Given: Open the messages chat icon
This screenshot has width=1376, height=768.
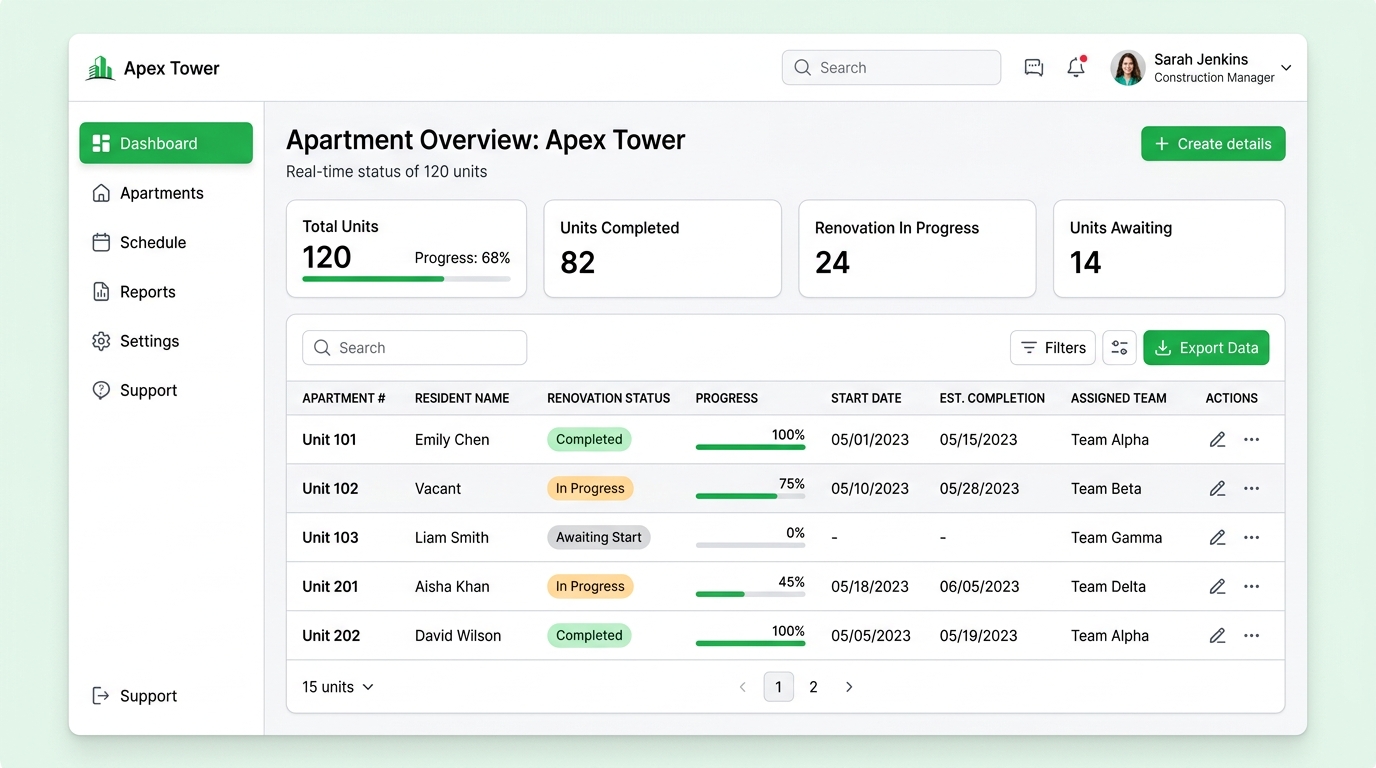Looking at the screenshot, I should click(x=1034, y=68).
